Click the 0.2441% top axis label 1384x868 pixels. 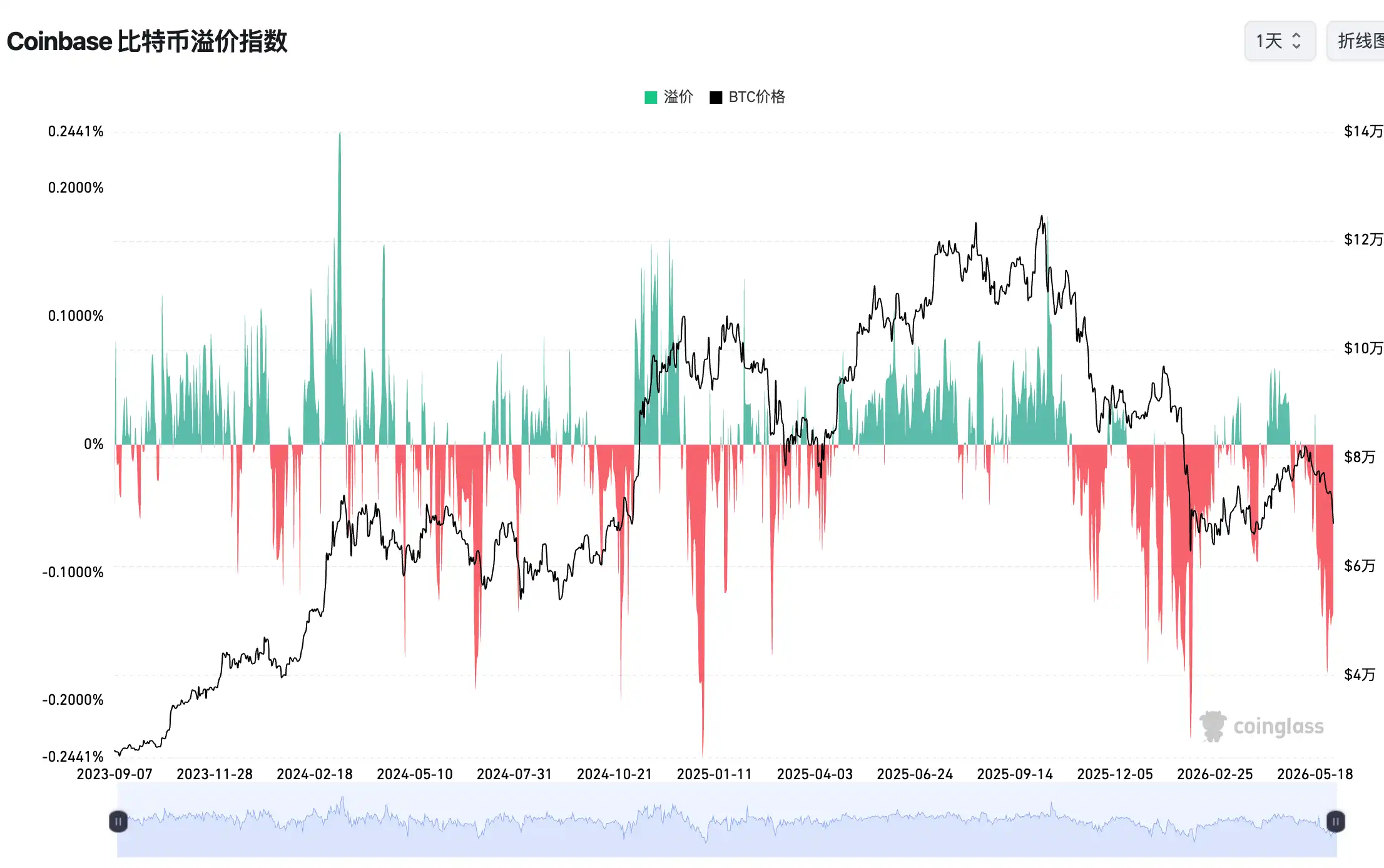[76, 131]
